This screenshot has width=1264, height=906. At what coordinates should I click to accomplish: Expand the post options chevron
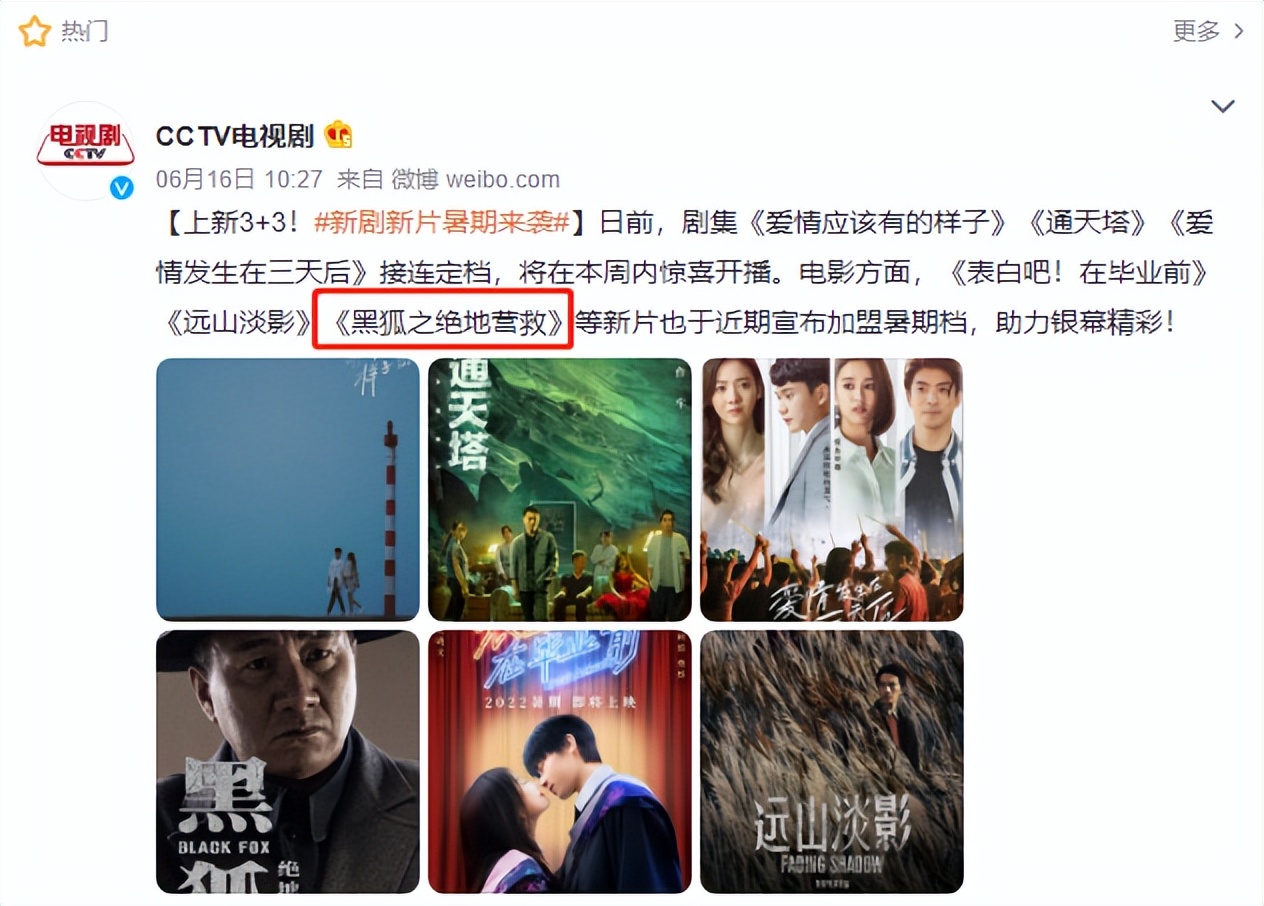coord(1222,106)
